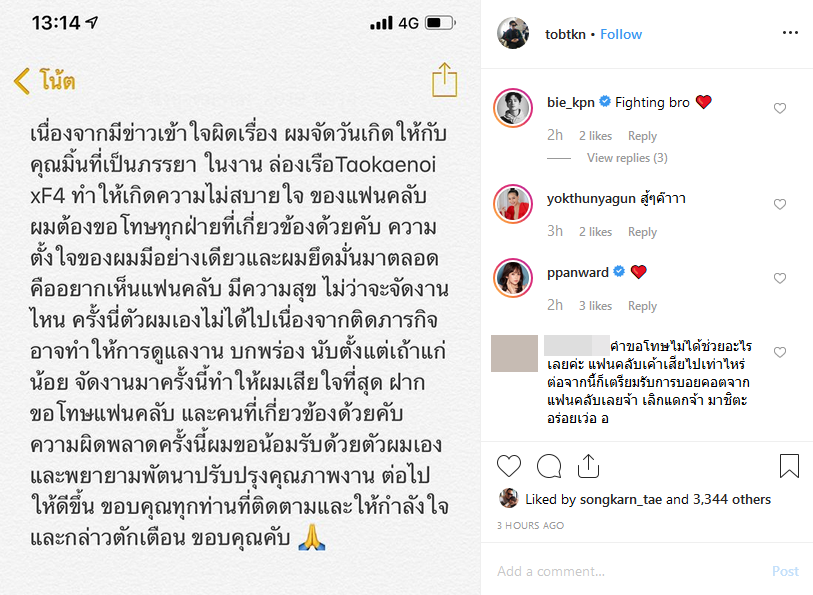Tap the share icon in the note
Image resolution: width=813 pixels, height=595 pixels.
[x=444, y=79]
